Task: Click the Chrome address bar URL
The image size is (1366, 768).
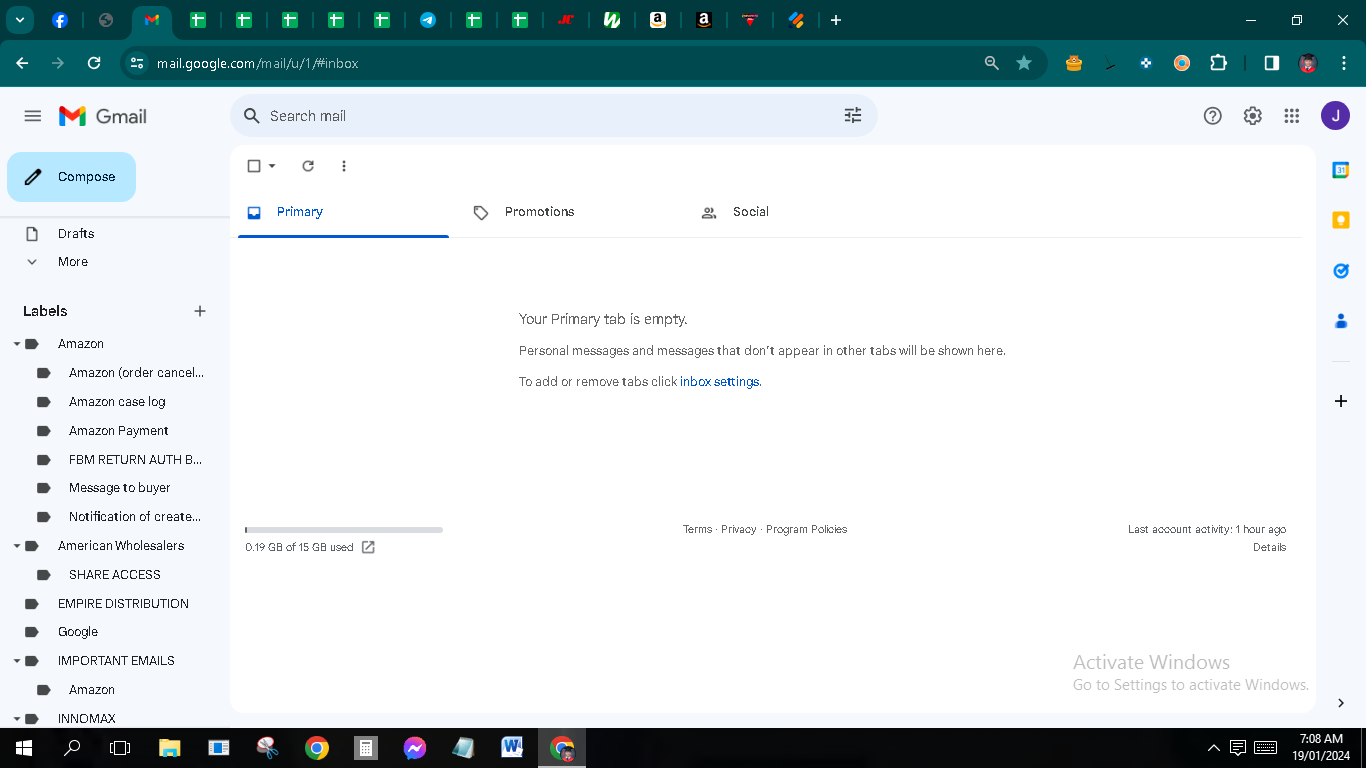Action: point(258,63)
